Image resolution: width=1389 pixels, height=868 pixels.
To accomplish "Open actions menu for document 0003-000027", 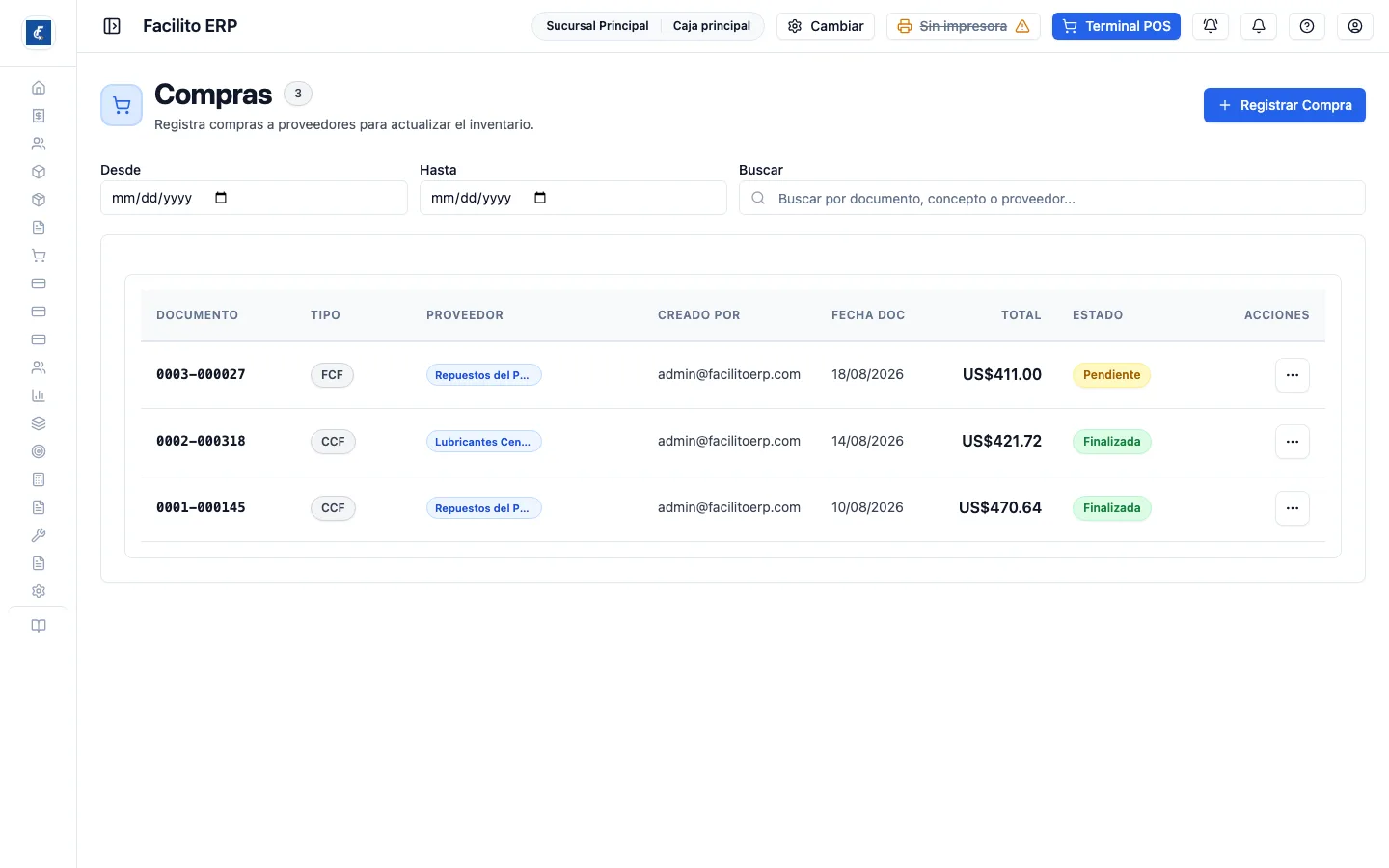I will tap(1293, 375).
